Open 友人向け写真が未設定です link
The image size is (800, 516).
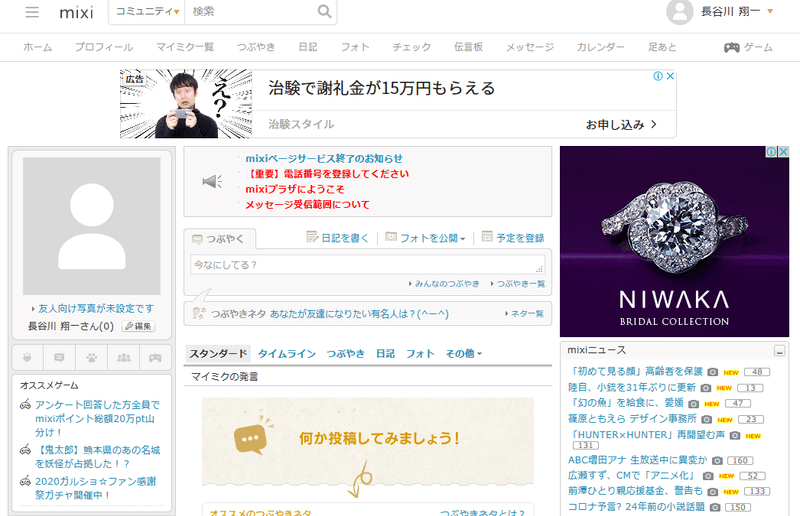tap(96, 309)
